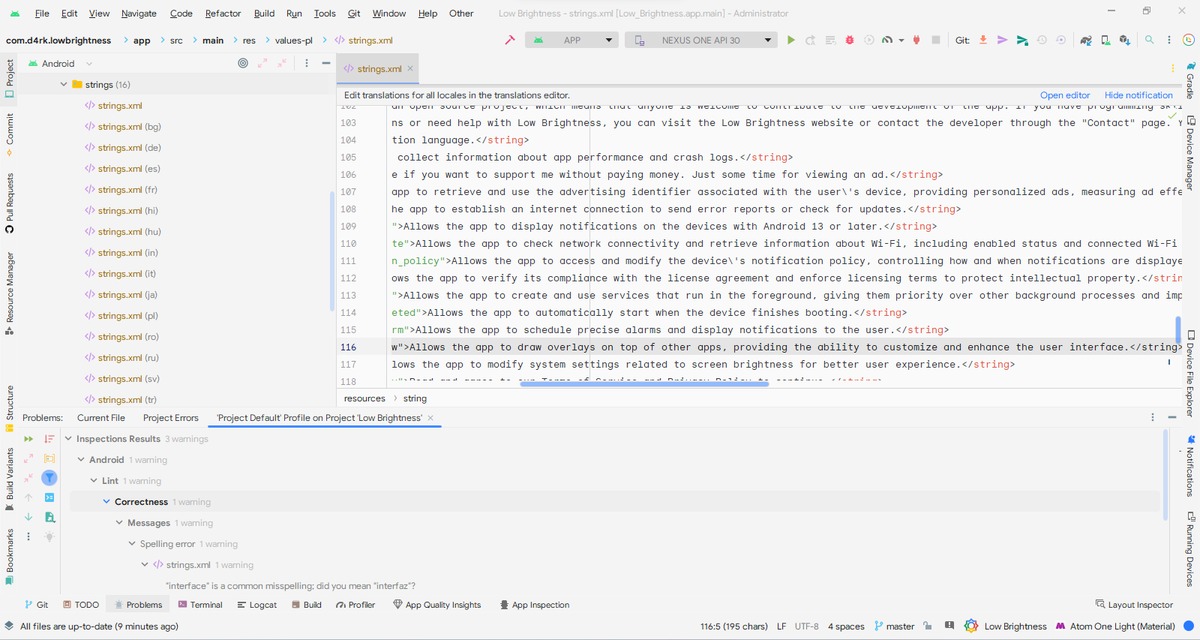Viewport: 1200px width, 640px height.
Task: Open SDK Manager icon in top toolbar
Action: [x=1125, y=40]
